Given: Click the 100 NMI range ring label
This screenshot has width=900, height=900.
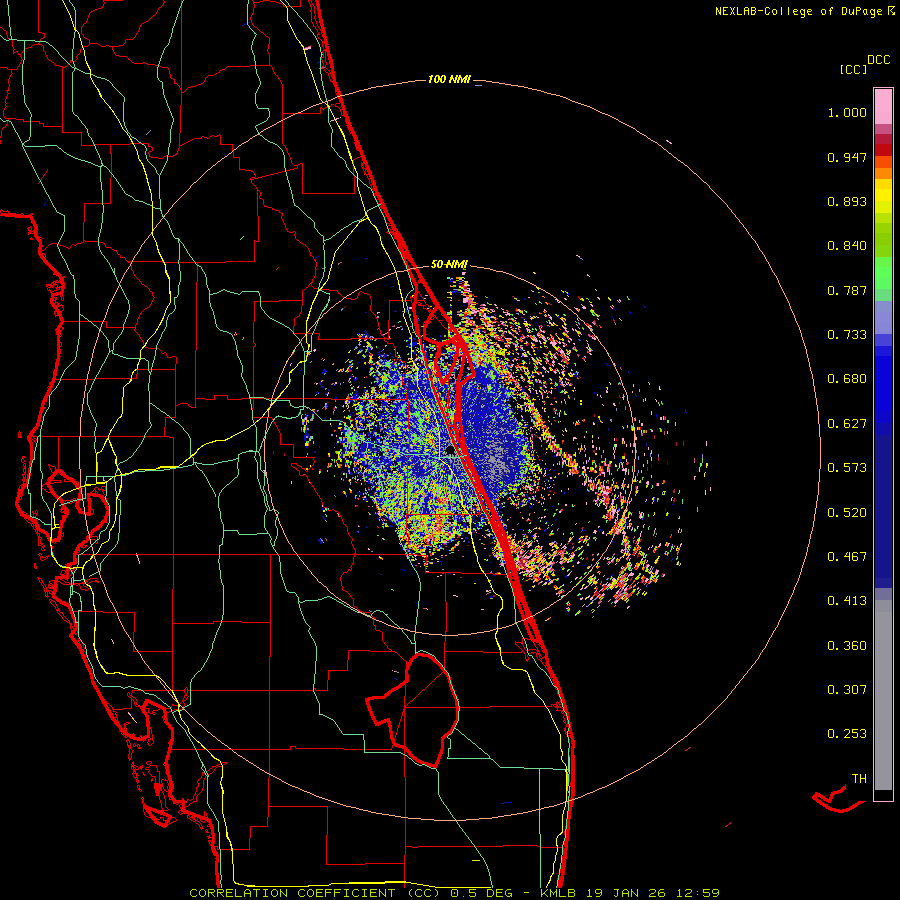Looking at the screenshot, I should pos(449,79).
